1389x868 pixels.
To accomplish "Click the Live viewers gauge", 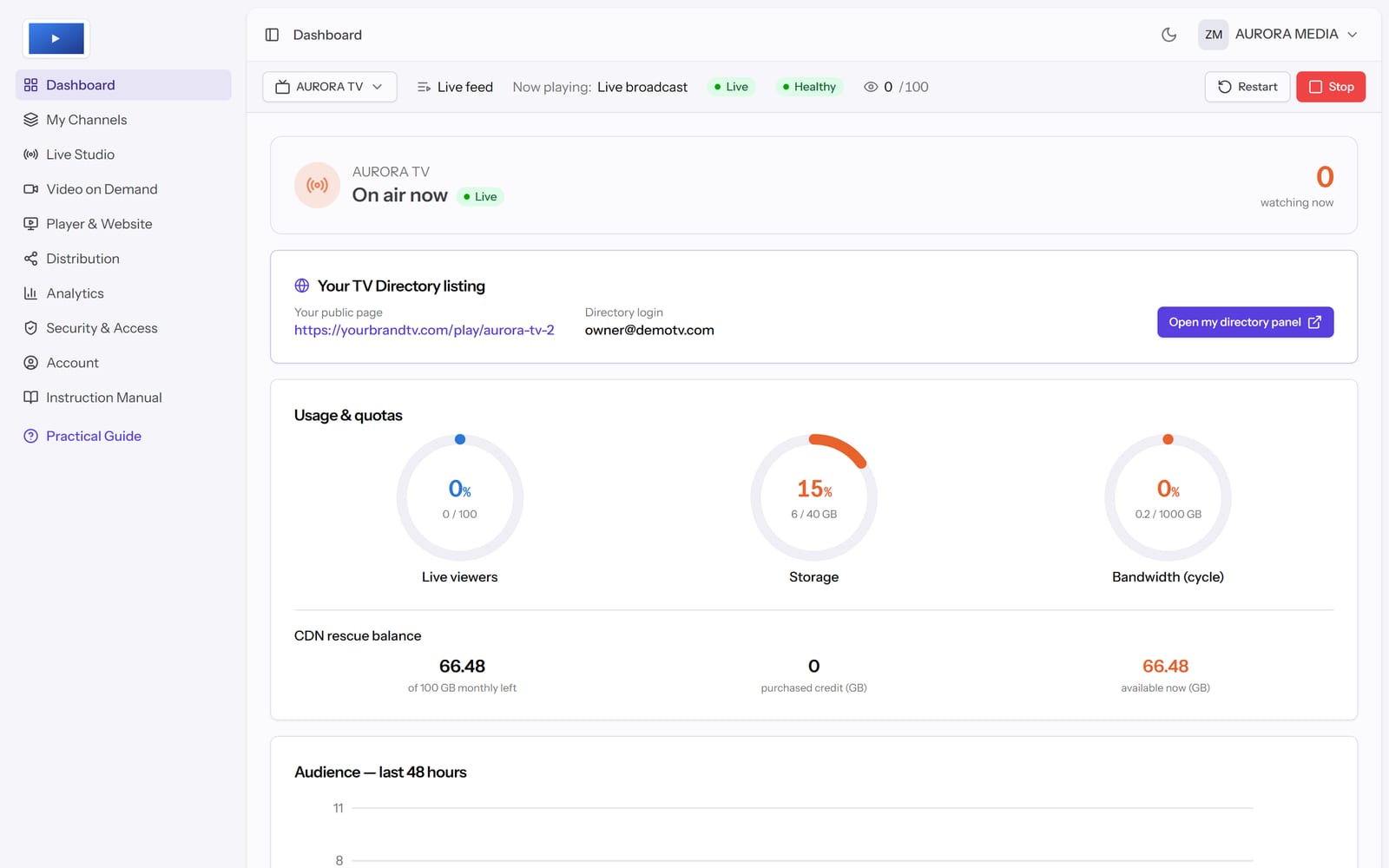I will [460, 497].
